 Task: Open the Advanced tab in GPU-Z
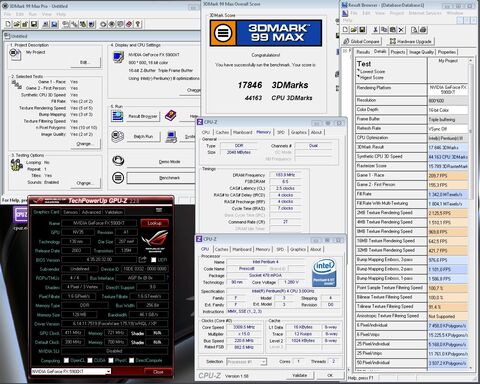[91, 212]
